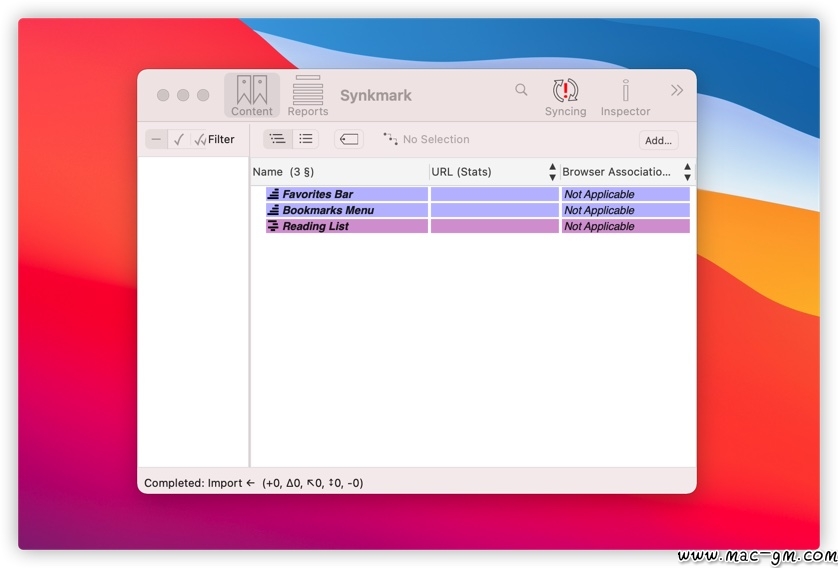The width and height of the screenshot is (838, 568).
Task: Click the Reading List folder icon
Action: (273, 226)
